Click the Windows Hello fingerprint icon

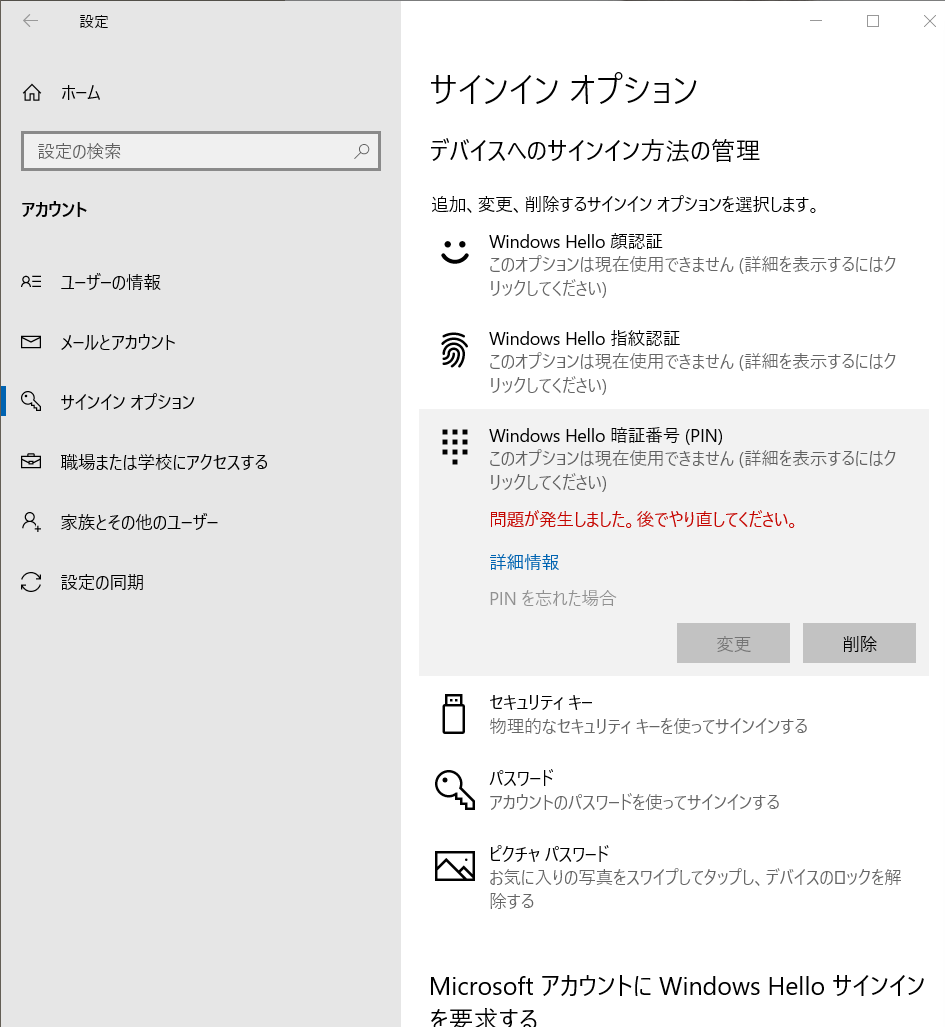tap(454, 350)
